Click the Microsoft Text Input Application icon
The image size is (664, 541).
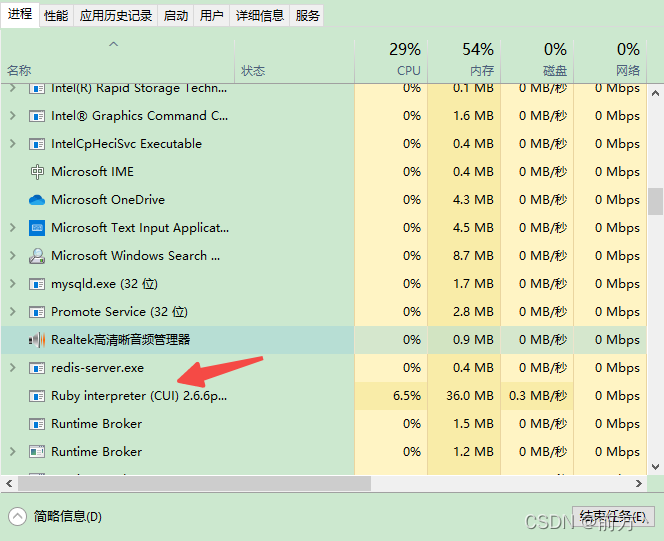[37, 228]
